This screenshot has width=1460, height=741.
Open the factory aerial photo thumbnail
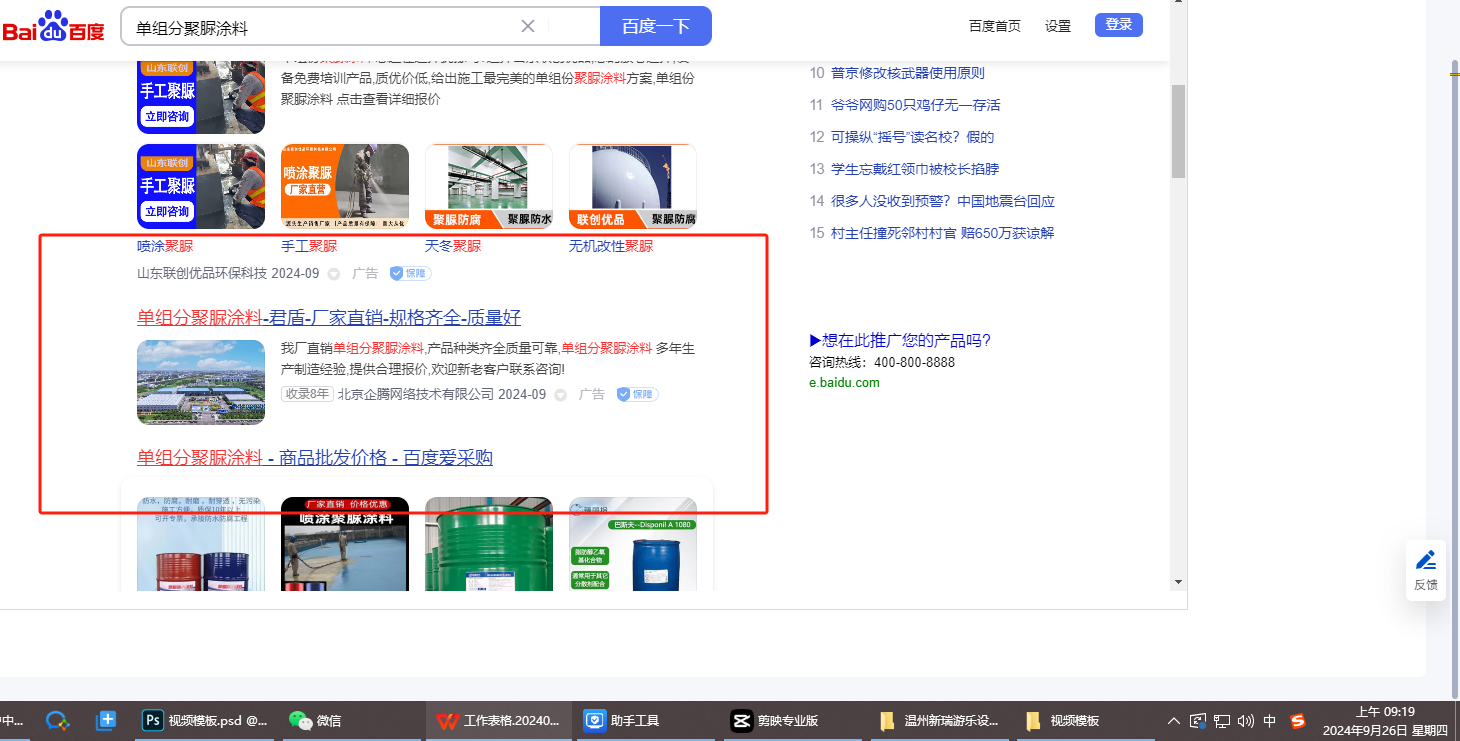(201, 382)
